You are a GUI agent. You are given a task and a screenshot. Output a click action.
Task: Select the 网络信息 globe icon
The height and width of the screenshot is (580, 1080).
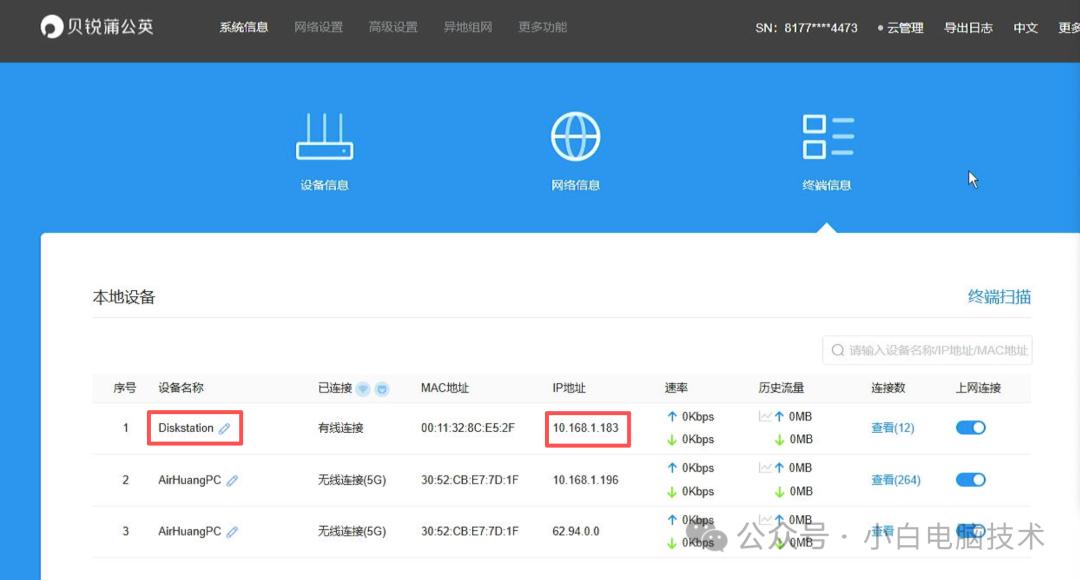pos(575,137)
